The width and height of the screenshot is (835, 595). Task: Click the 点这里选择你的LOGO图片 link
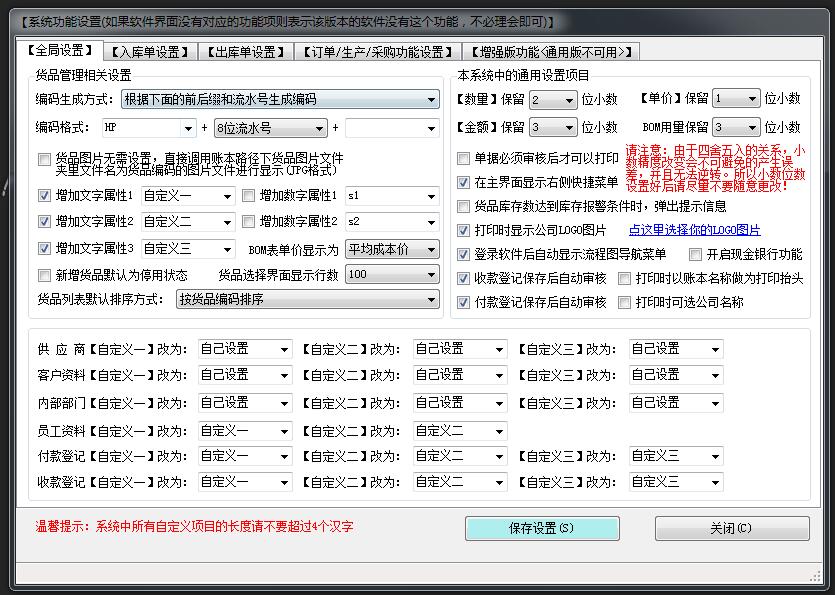tap(694, 230)
